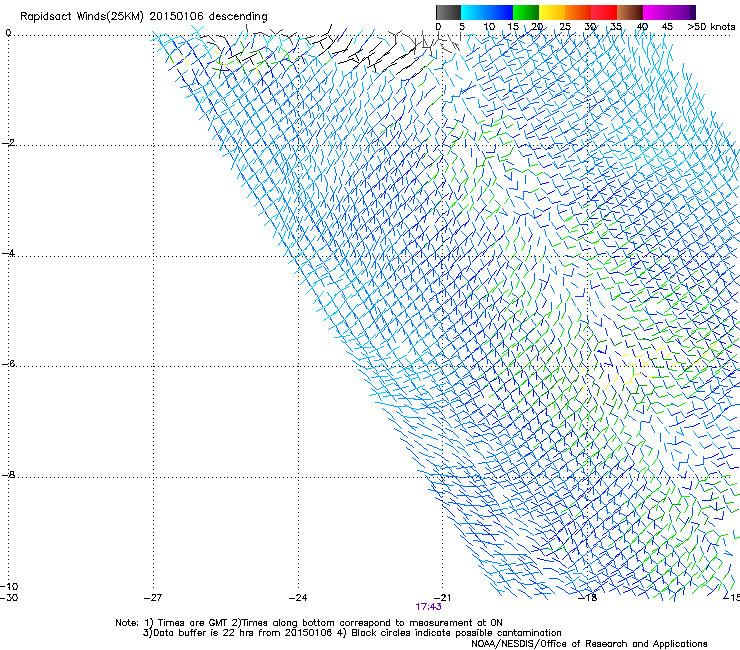Click the green 15-20 knots color bar segment

526,12
